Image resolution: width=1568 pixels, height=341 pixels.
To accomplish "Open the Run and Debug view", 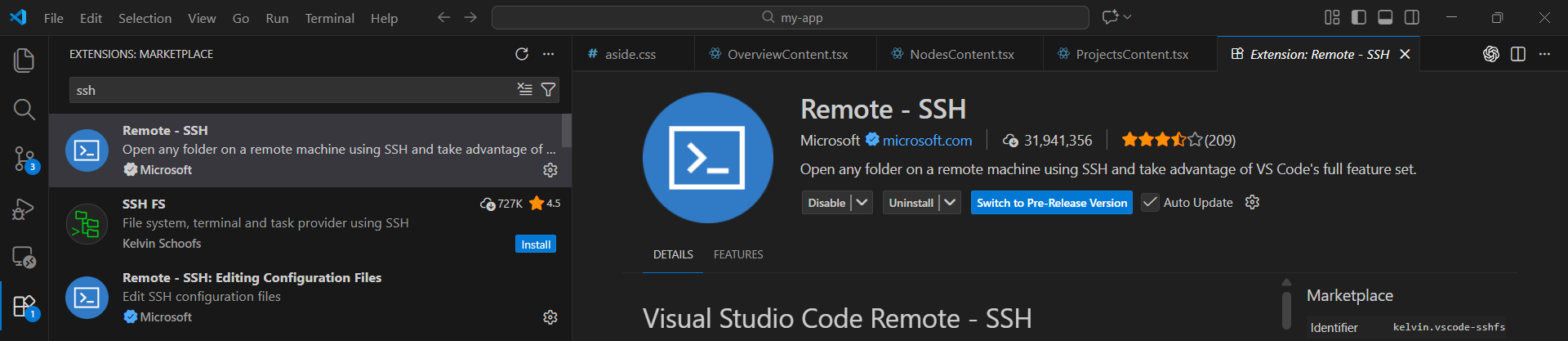I will point(24,209).
